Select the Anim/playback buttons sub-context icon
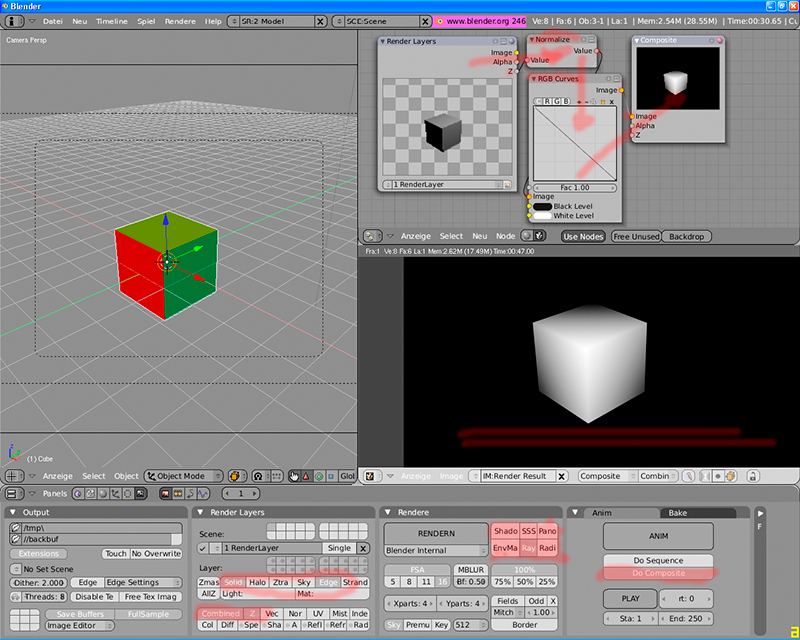Viewport: 800px width, 640px height. pos(190,494)
